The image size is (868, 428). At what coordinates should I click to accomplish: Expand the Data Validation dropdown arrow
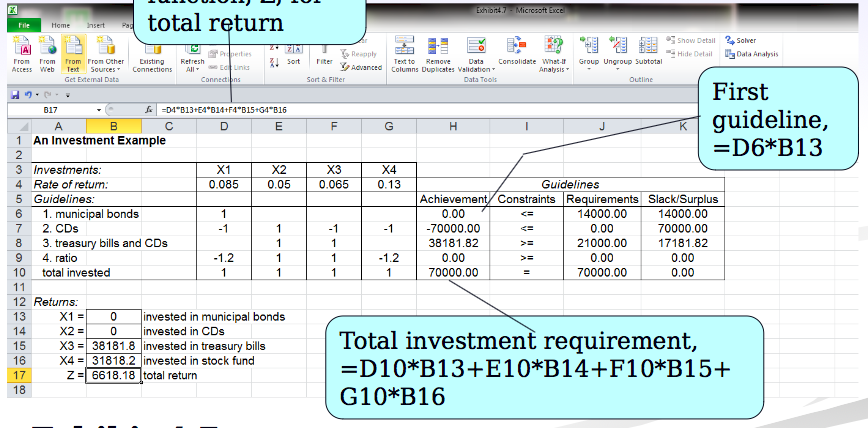[x=493, y=70]
